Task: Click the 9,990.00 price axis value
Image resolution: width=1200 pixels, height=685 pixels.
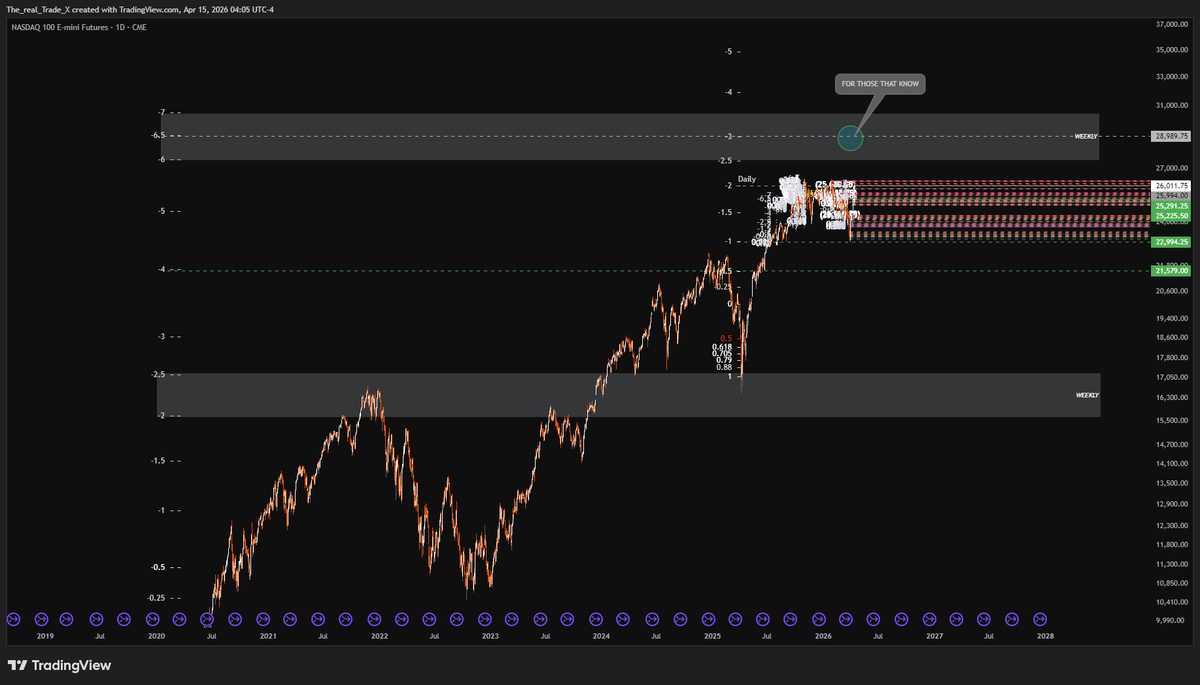Action: click(1171, 620)
